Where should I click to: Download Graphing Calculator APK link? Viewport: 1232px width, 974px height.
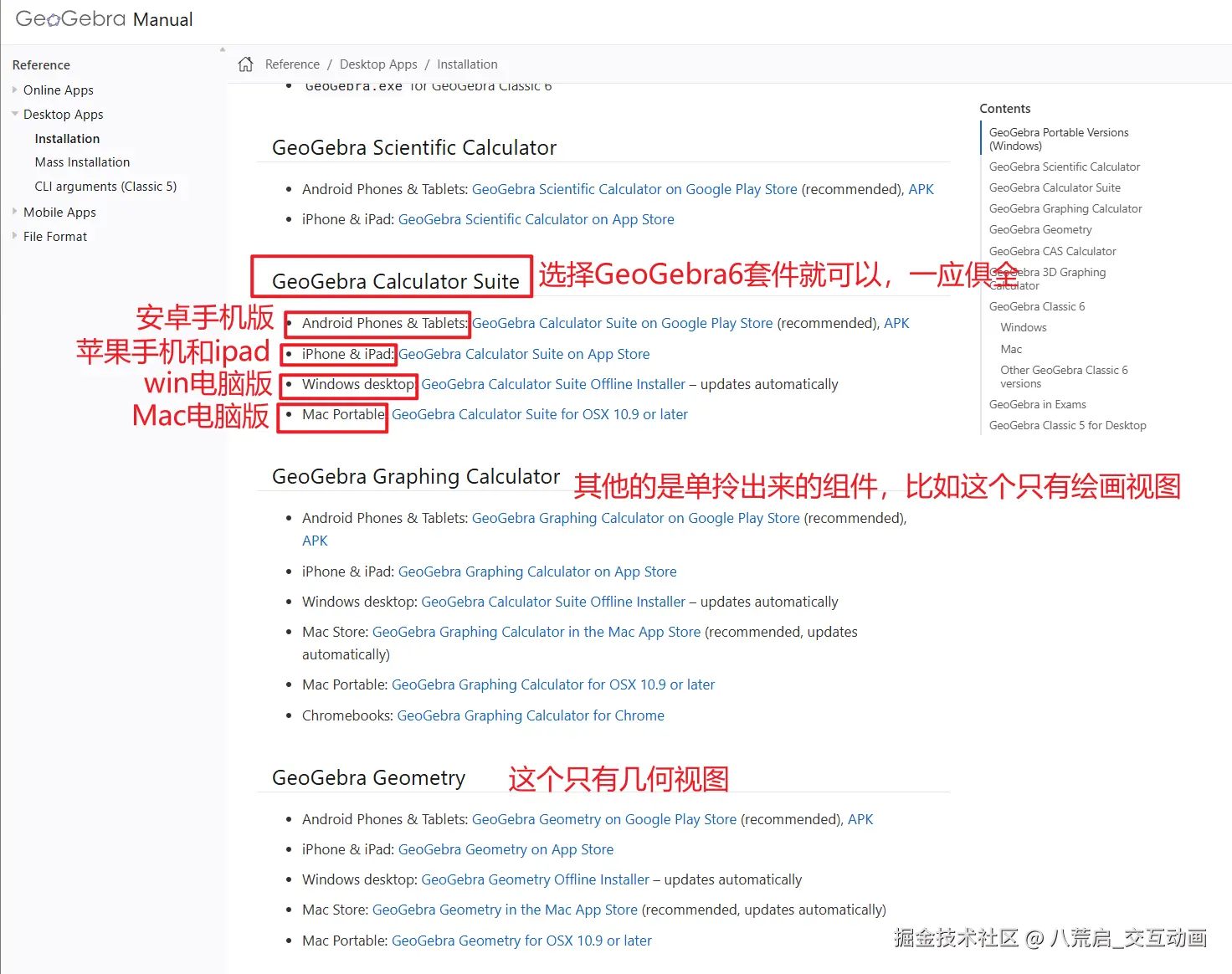click(x=315, y=541)
